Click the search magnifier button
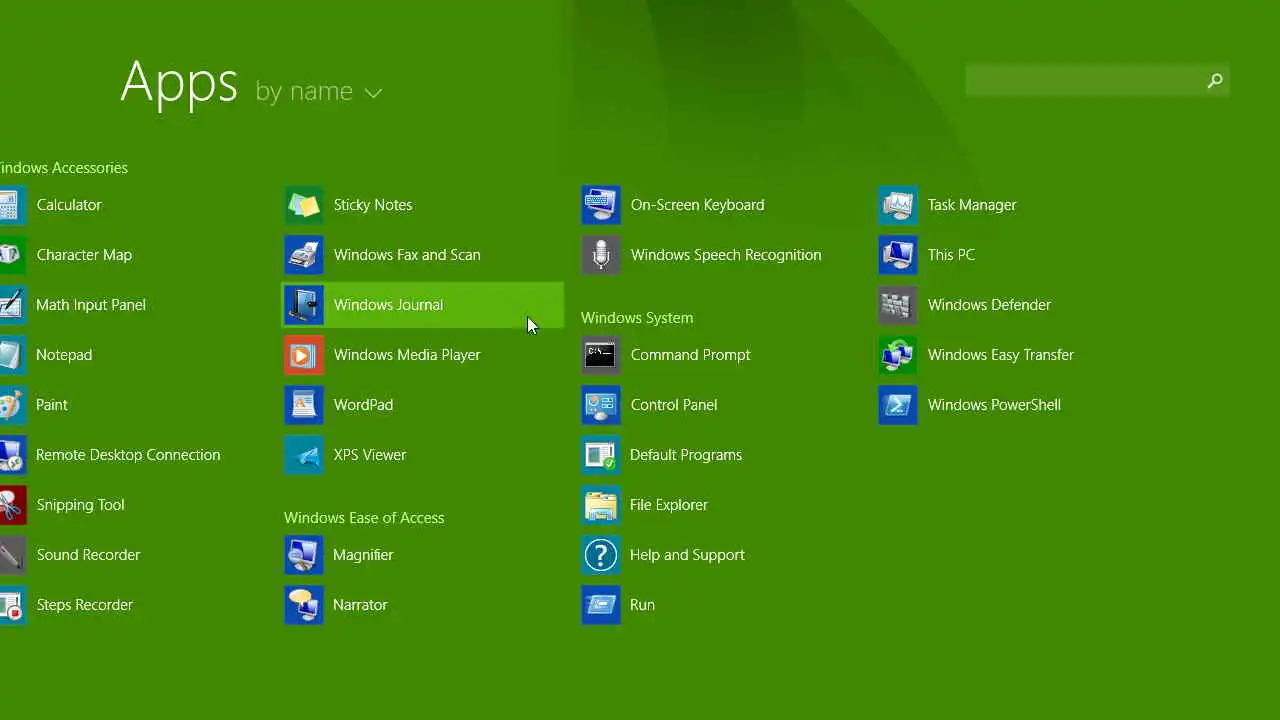Image resolution: width=1280 pixels, height=720 pixels. [1215, 81]
